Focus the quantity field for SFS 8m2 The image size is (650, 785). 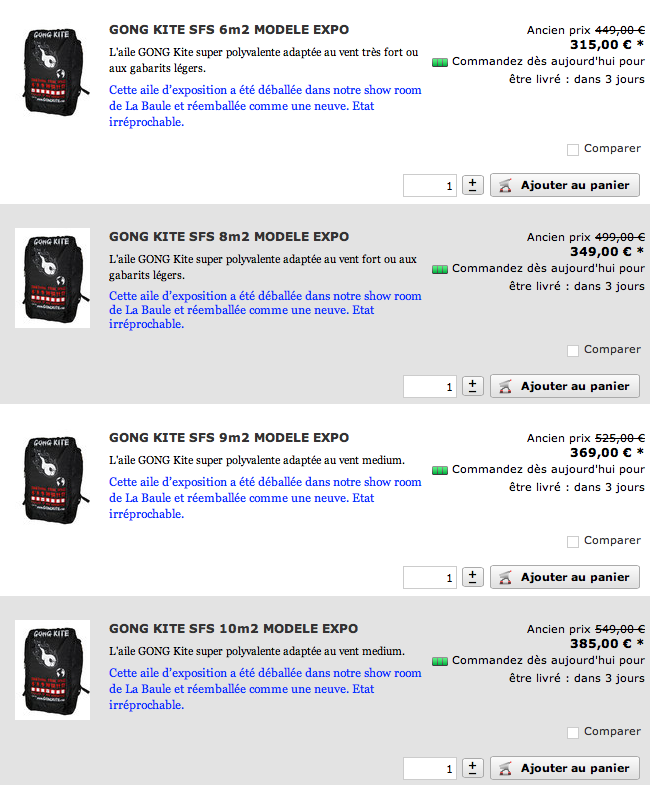click(x=430, y=386)
